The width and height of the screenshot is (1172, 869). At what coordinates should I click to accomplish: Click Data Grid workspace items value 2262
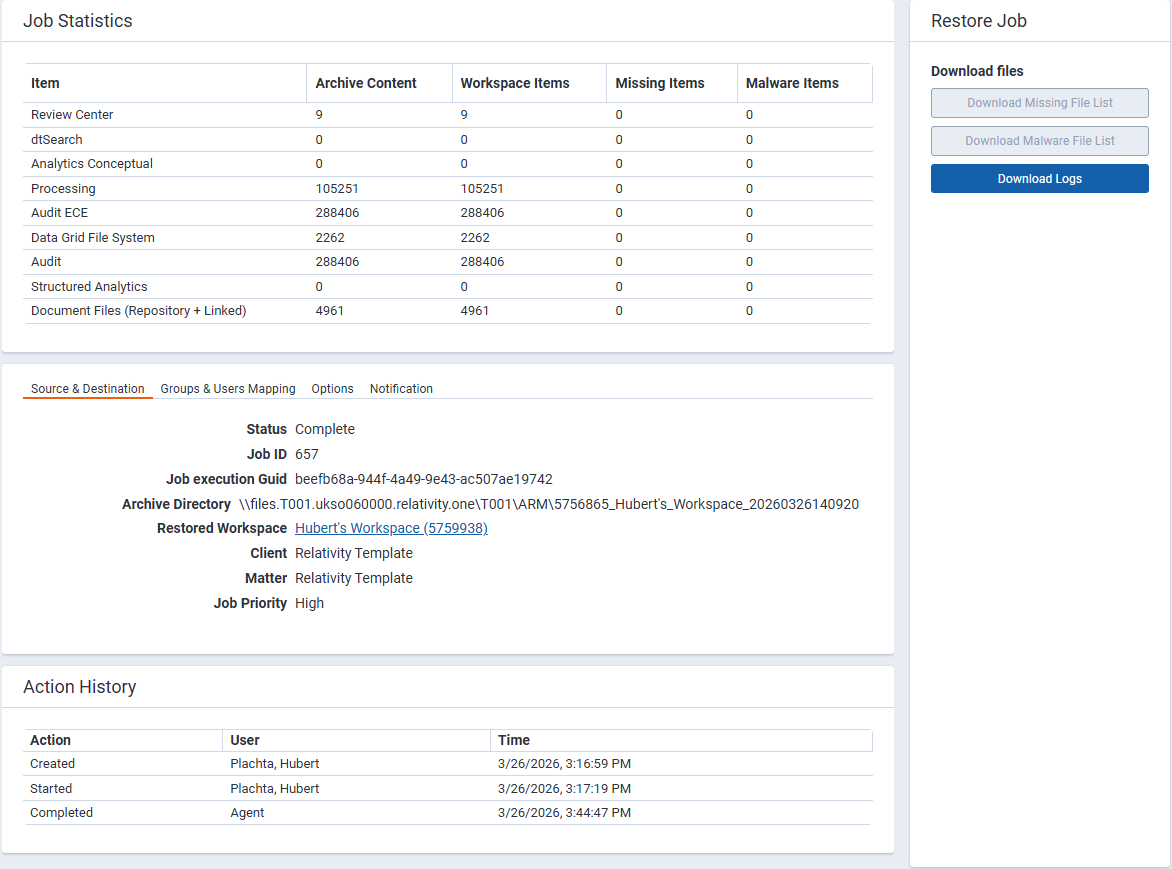pos(475,238)
